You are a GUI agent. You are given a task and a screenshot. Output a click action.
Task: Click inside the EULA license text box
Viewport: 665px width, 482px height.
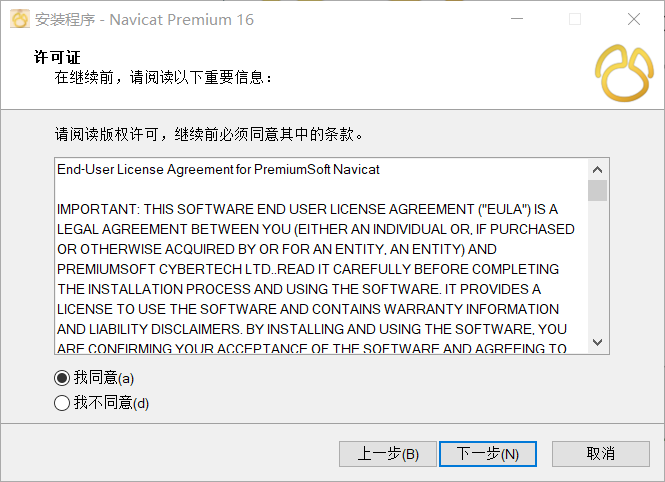tap(321, 256)
